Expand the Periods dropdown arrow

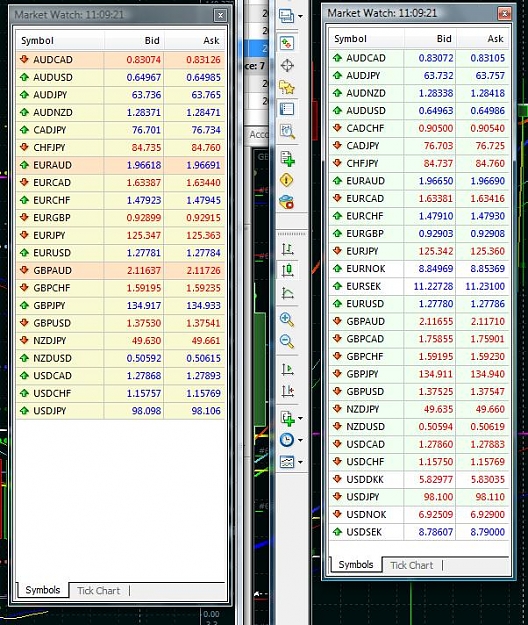point(300,440)
